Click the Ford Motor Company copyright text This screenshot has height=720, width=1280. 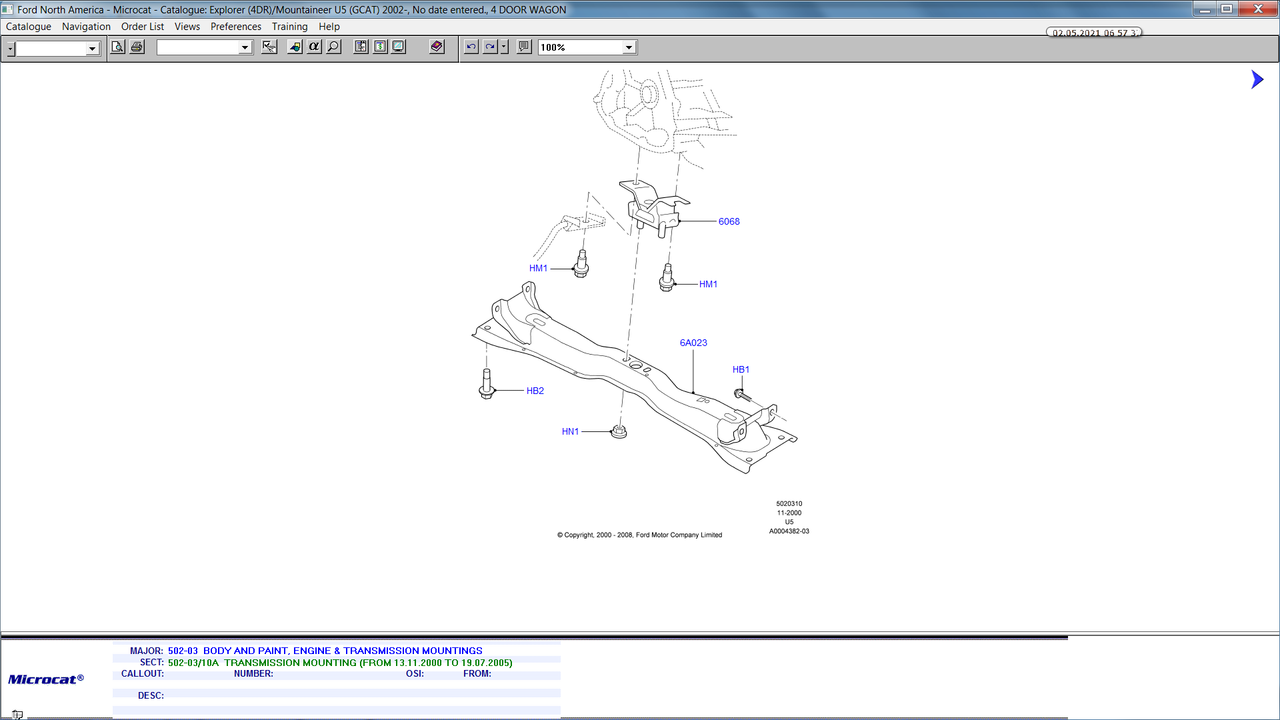(640, 535)
